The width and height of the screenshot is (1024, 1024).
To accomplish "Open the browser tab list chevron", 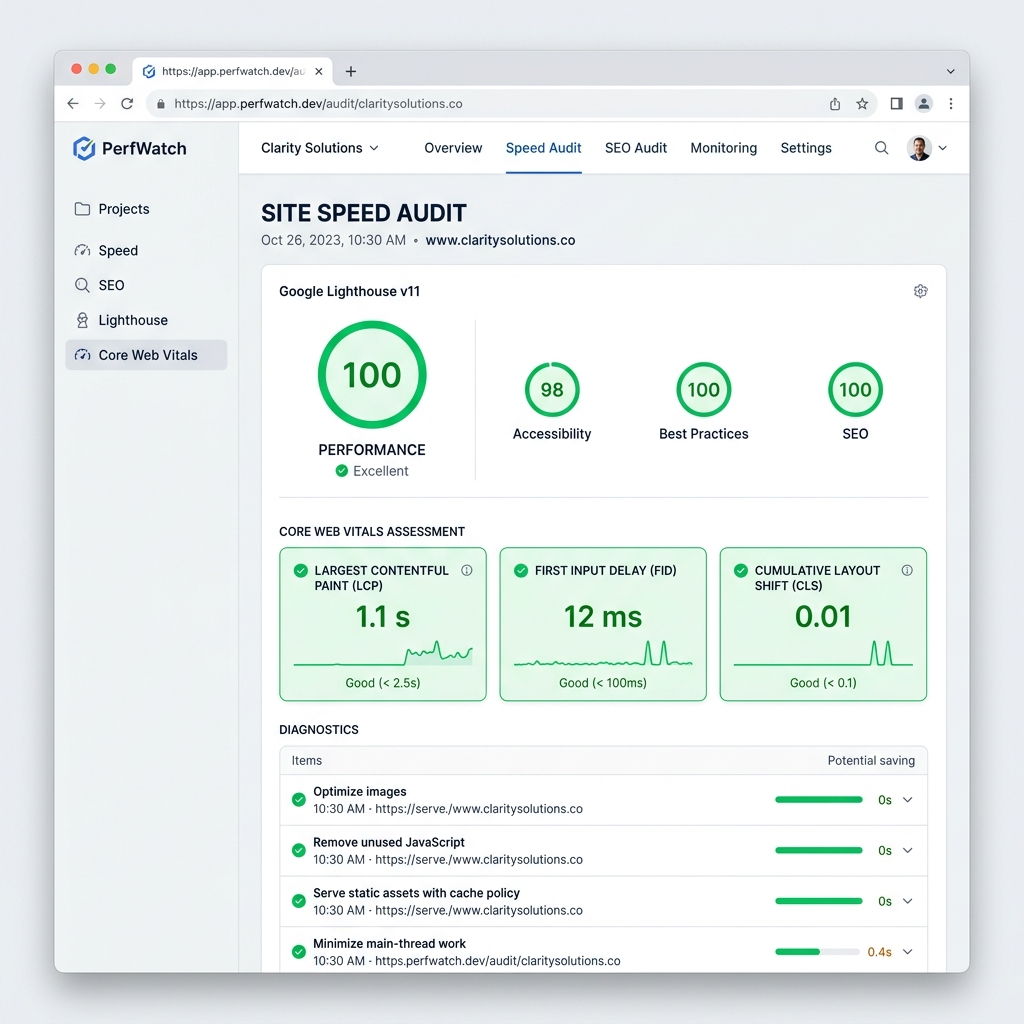I will pyautogui.click(x=951, y=71).
